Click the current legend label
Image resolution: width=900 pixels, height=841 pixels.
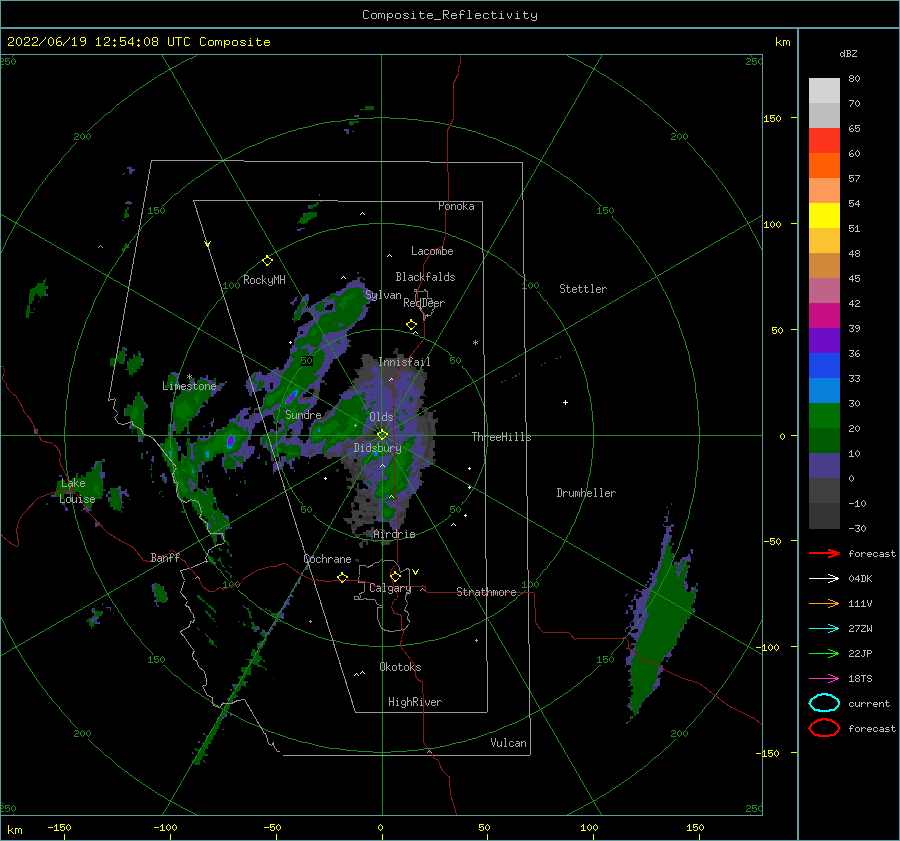click(869, 704)
